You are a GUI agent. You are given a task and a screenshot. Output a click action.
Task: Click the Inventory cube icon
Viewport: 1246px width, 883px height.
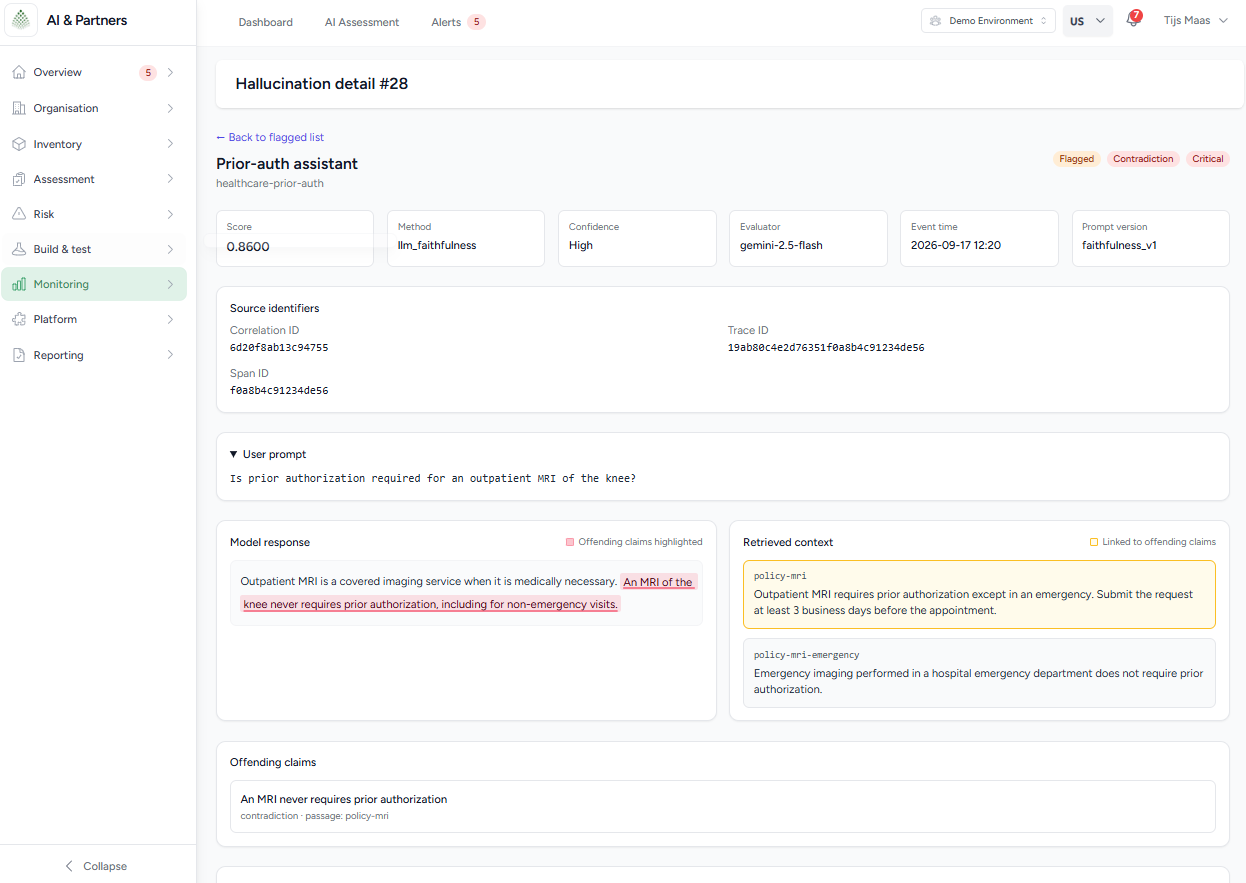(19, 144)
